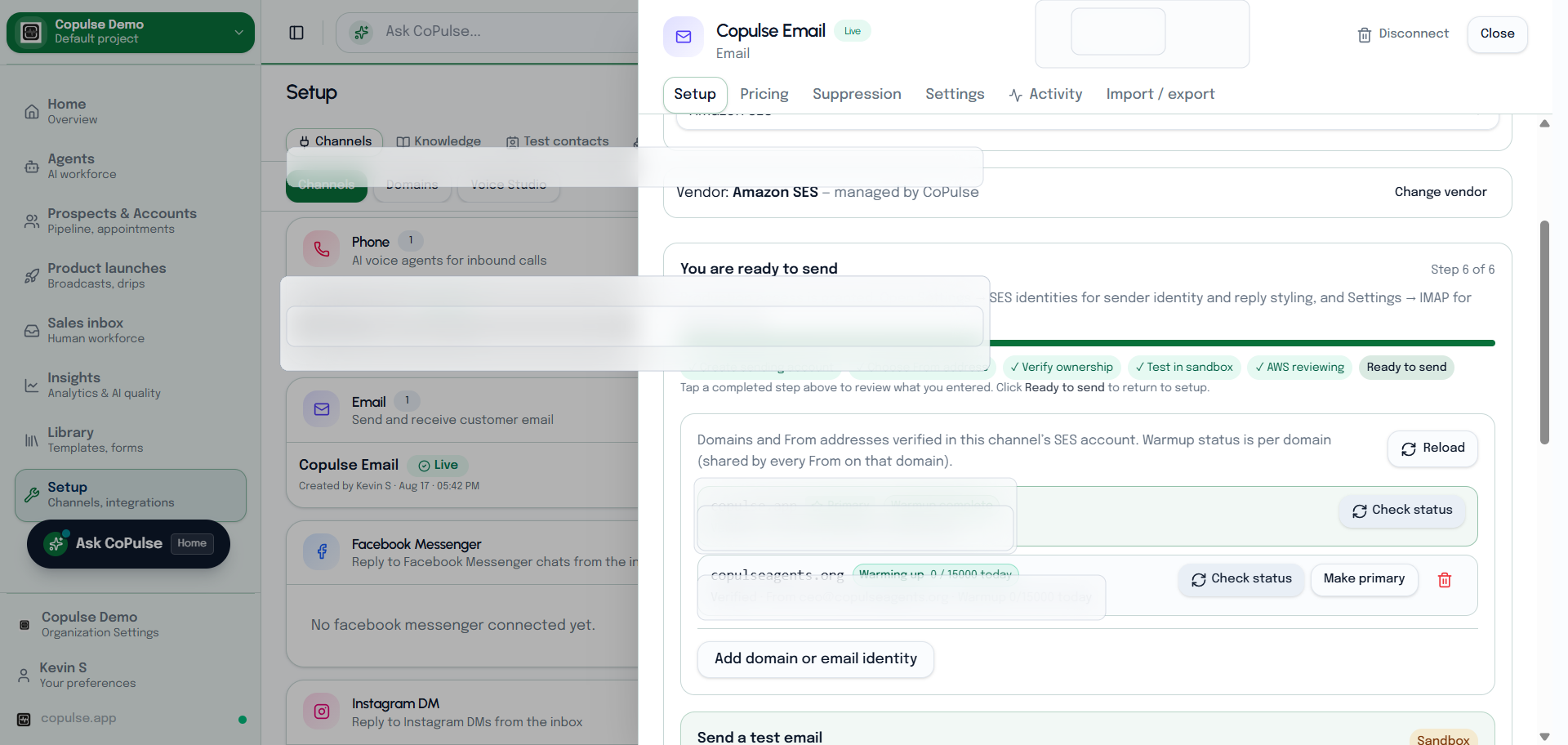
Task: Review the AWS reviewing step
Action: tap(1300, 368)
